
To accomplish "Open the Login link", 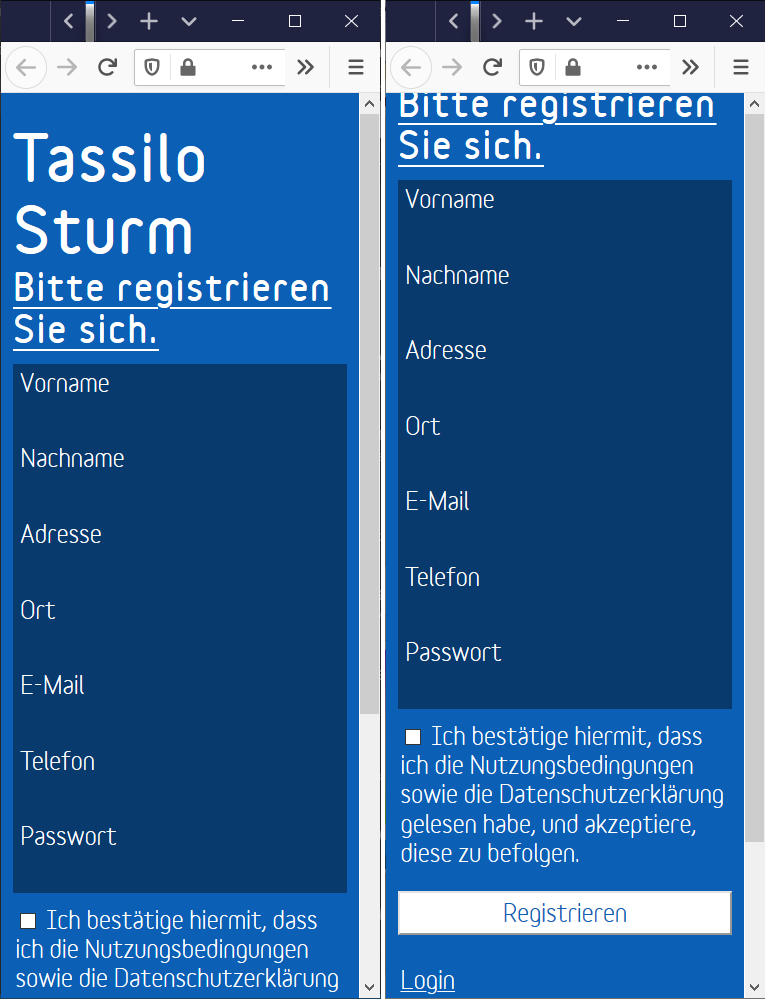I will pos(427,980).
